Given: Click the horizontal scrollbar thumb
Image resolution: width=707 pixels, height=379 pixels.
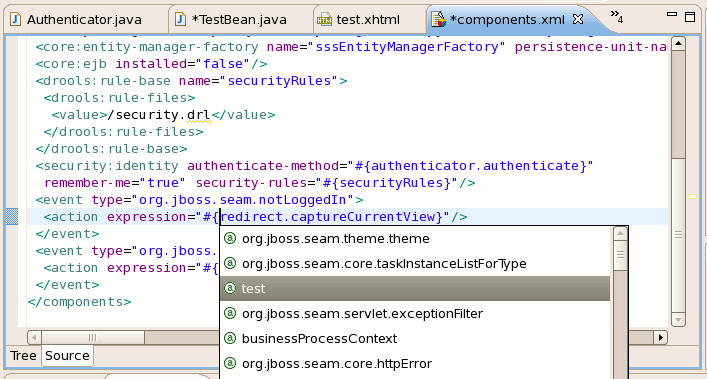Looking at the screenshot, I should pos(92,337).
